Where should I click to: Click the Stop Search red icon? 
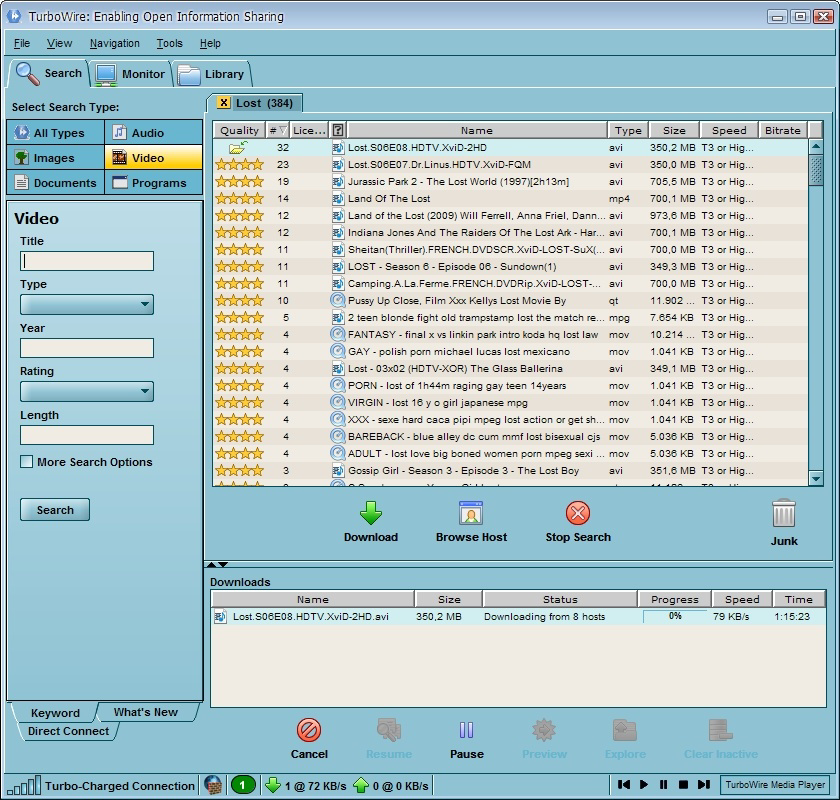point(578,513)
